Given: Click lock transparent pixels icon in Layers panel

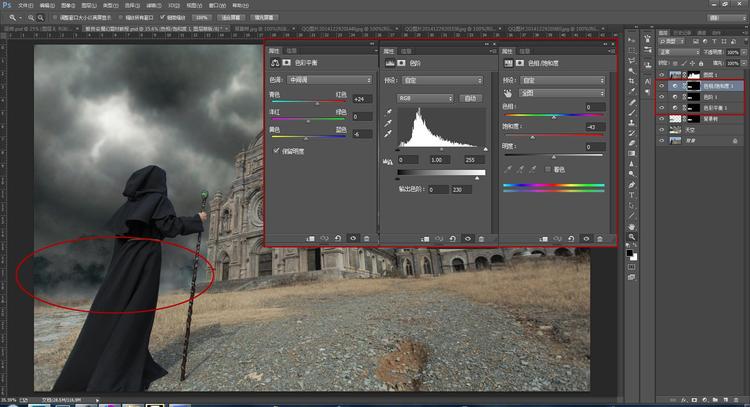Looking at the screenshot, I should coord(675,63).
